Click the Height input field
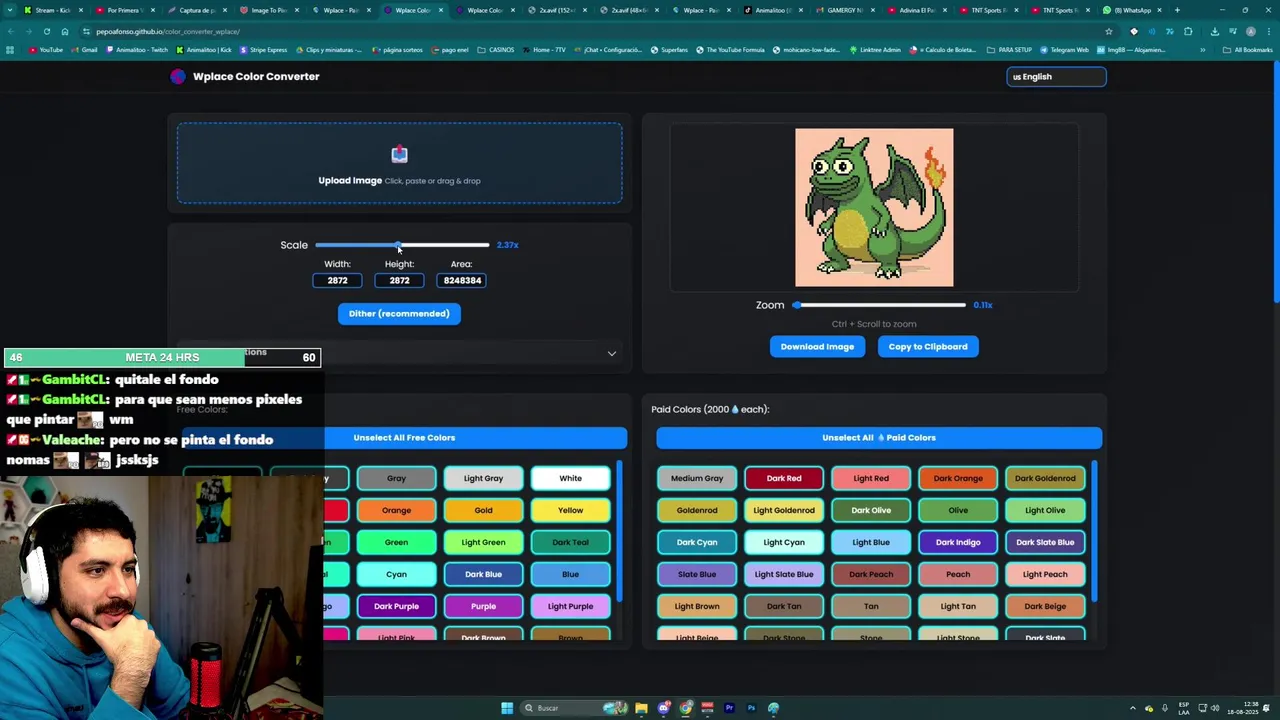1280x720 pixels. (399, 280)
